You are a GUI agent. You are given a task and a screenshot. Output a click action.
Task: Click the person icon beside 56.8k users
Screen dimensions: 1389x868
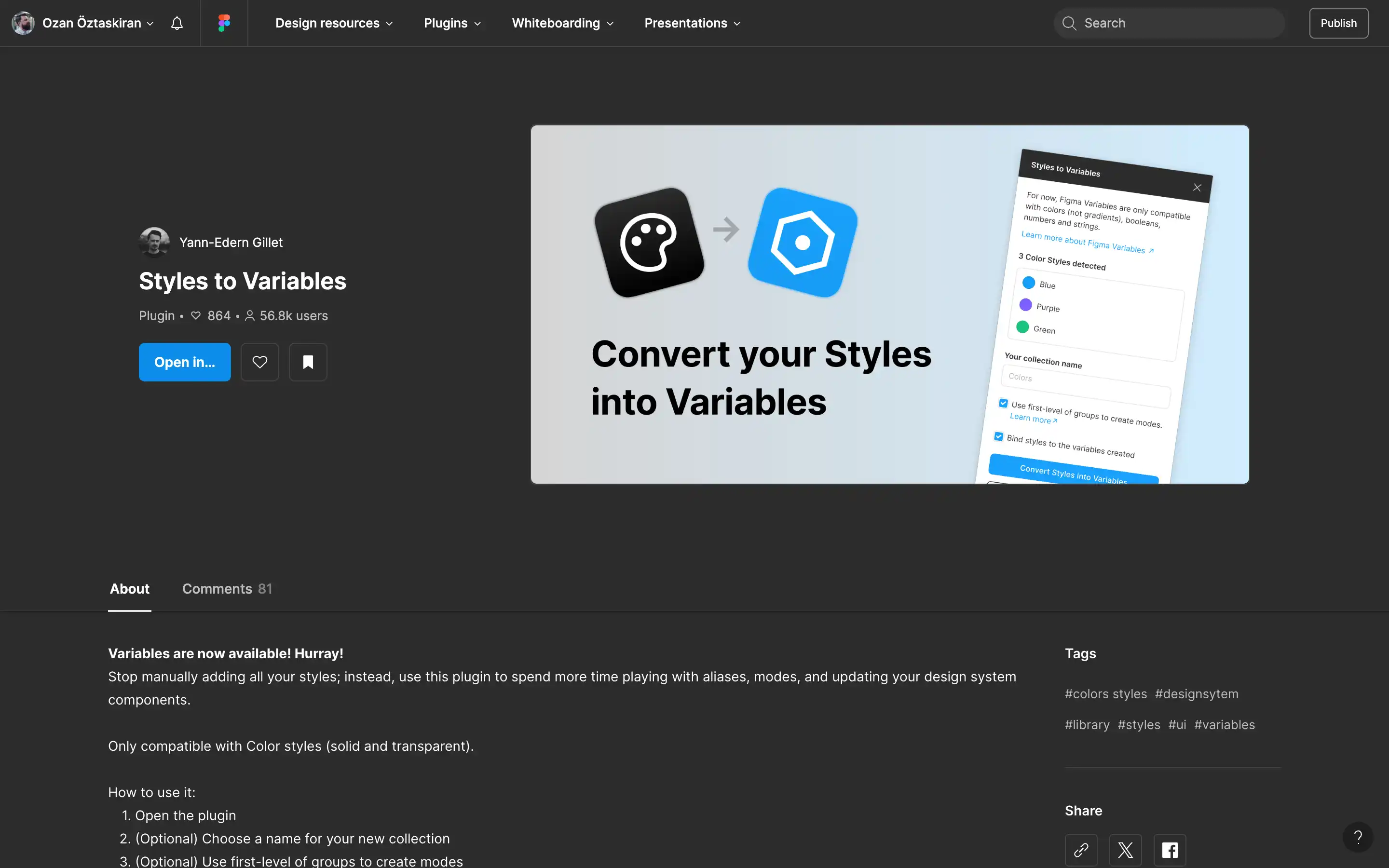(250, 315)
